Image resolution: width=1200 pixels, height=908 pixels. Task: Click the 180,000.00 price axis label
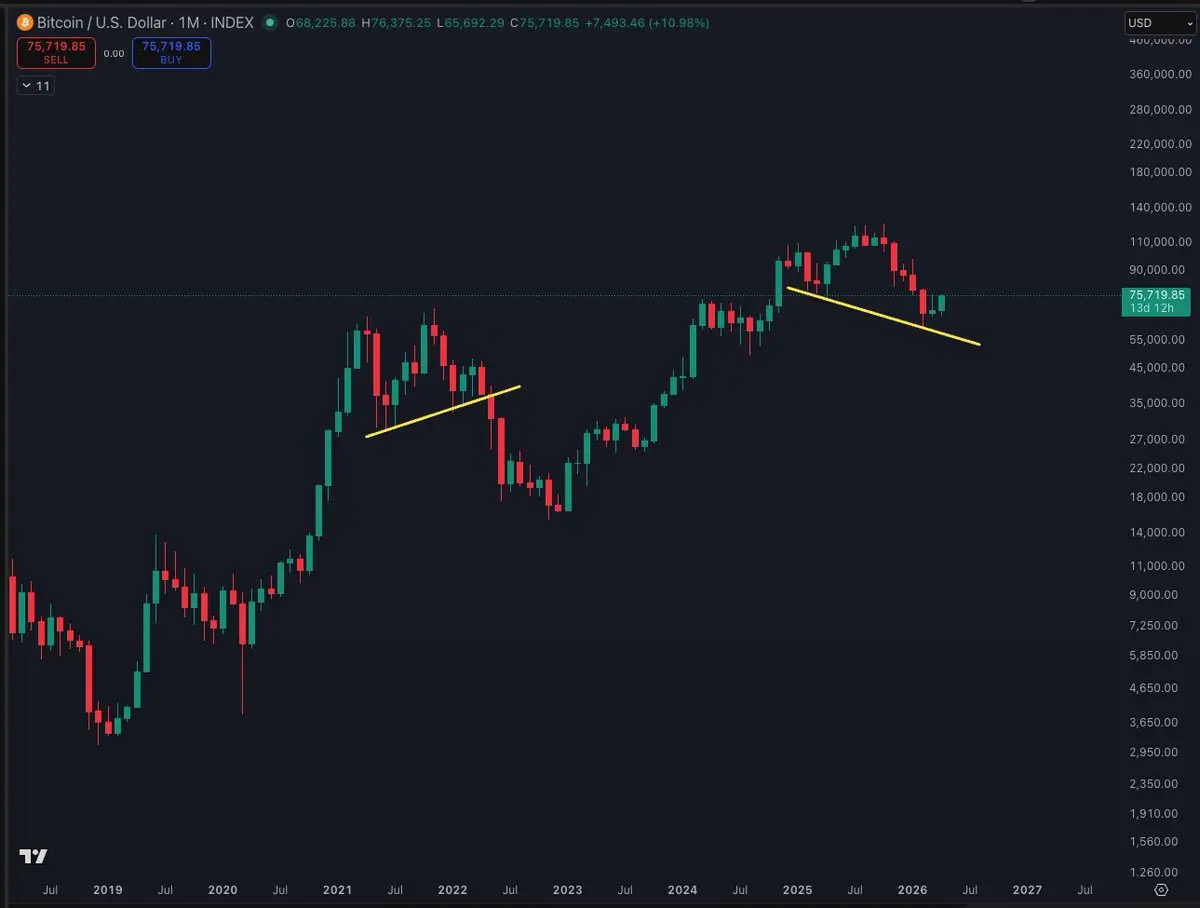coord(1159,172)
